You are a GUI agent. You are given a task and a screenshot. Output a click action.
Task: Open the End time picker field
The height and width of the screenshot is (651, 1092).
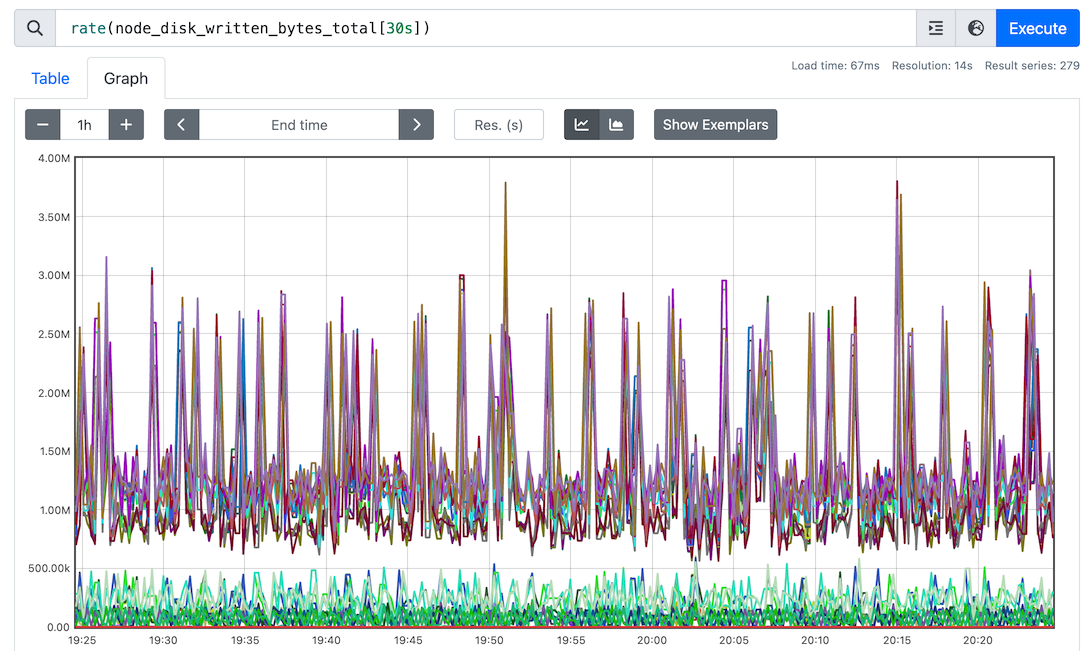point(299,125)
